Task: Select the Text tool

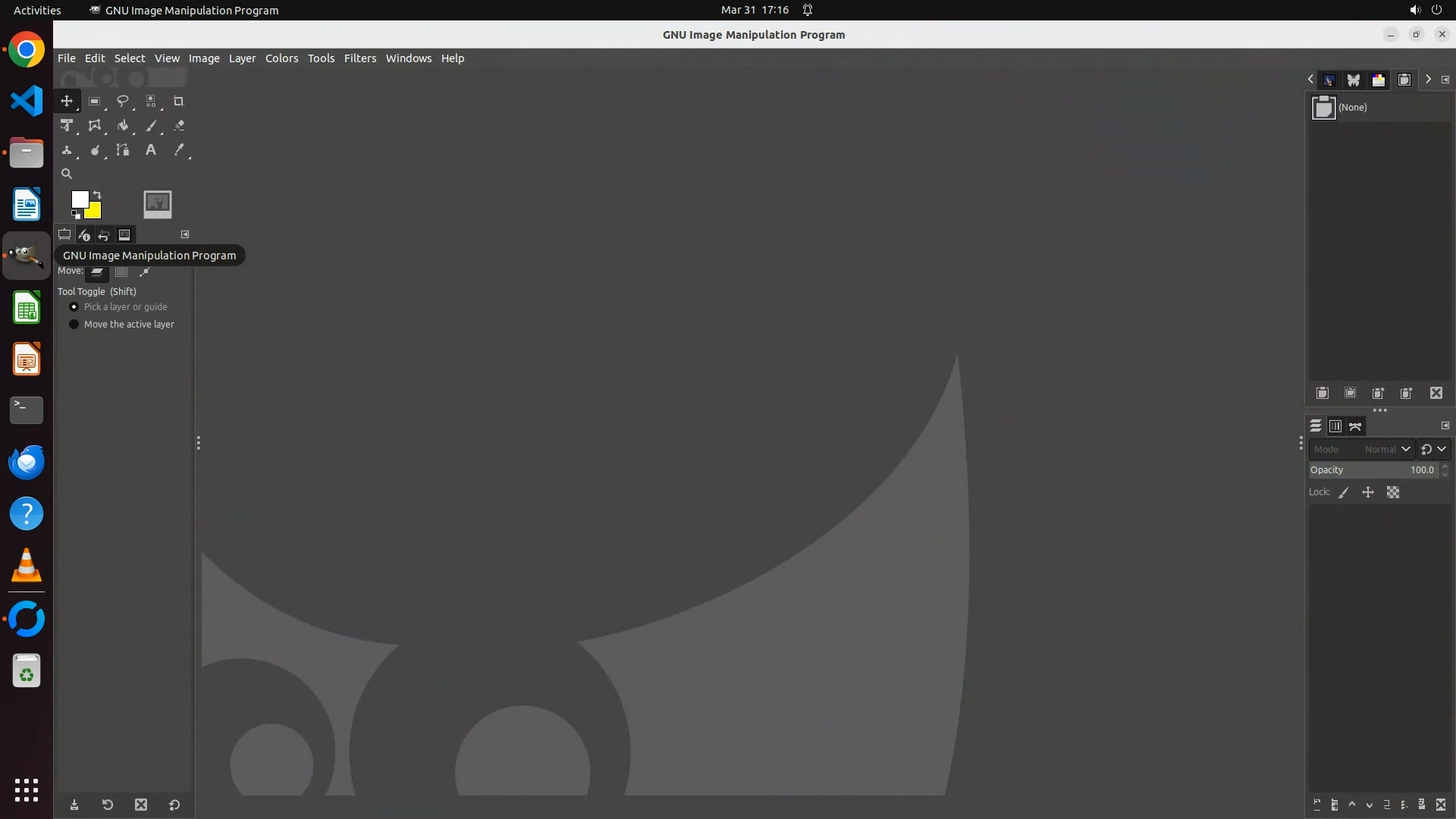Action: pyautogui.click(x=151, y=150)
